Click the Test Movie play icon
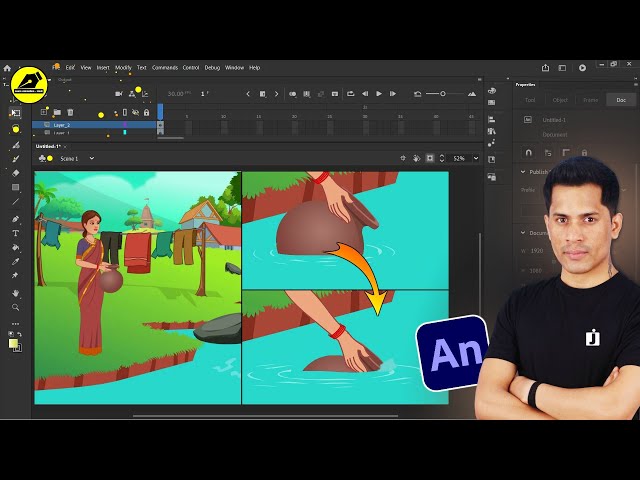 (x=582, y=68)
